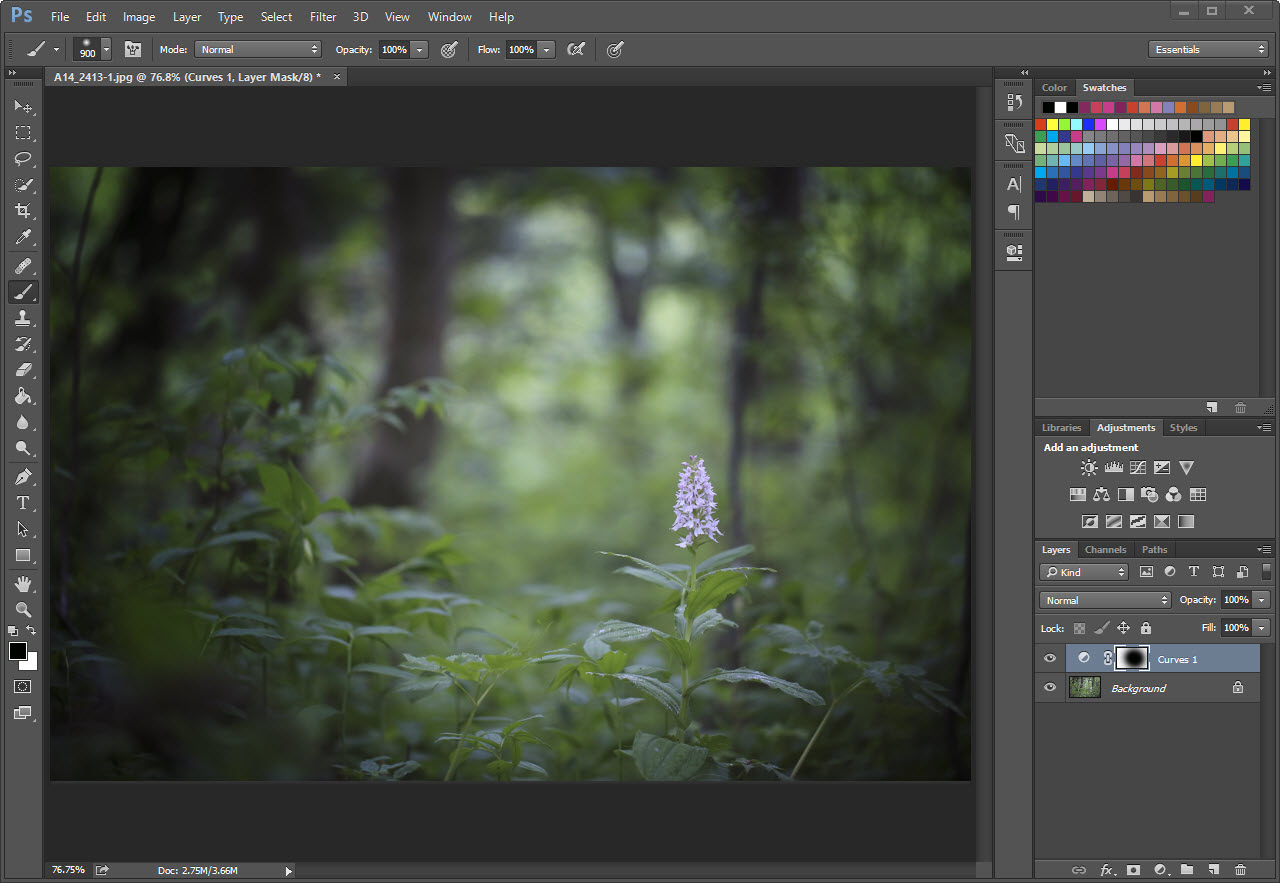Open the Essentials workspace dropdown
The image size is (1280, 883).
click(x=1208, y=49)
